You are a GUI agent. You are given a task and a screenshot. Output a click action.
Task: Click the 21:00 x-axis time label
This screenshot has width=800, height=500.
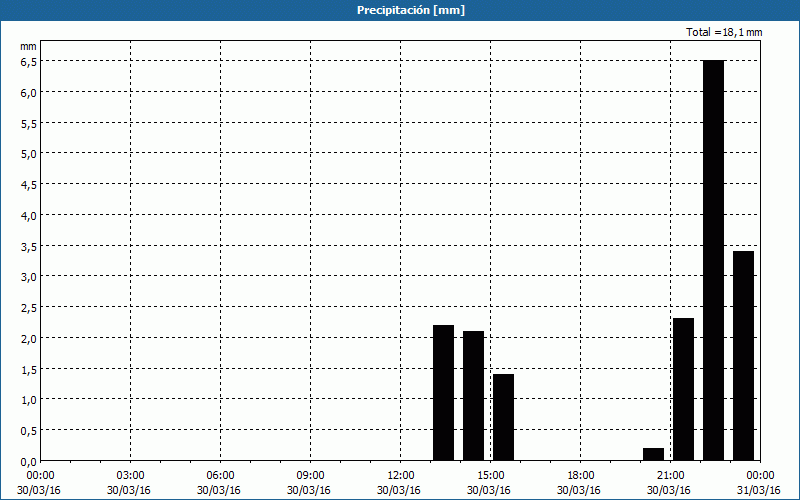[x=670, y=476]
